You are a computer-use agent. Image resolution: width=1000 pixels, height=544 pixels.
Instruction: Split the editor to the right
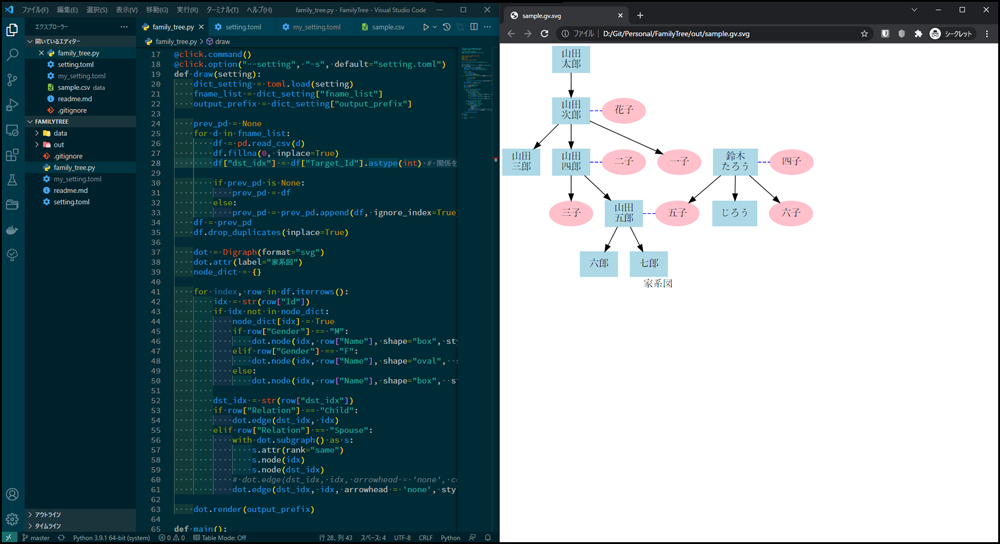(474, 27)
